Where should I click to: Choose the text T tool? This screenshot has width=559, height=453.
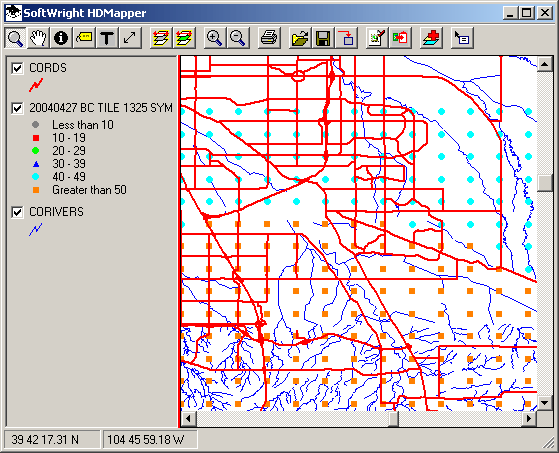(x=107, y=38)
